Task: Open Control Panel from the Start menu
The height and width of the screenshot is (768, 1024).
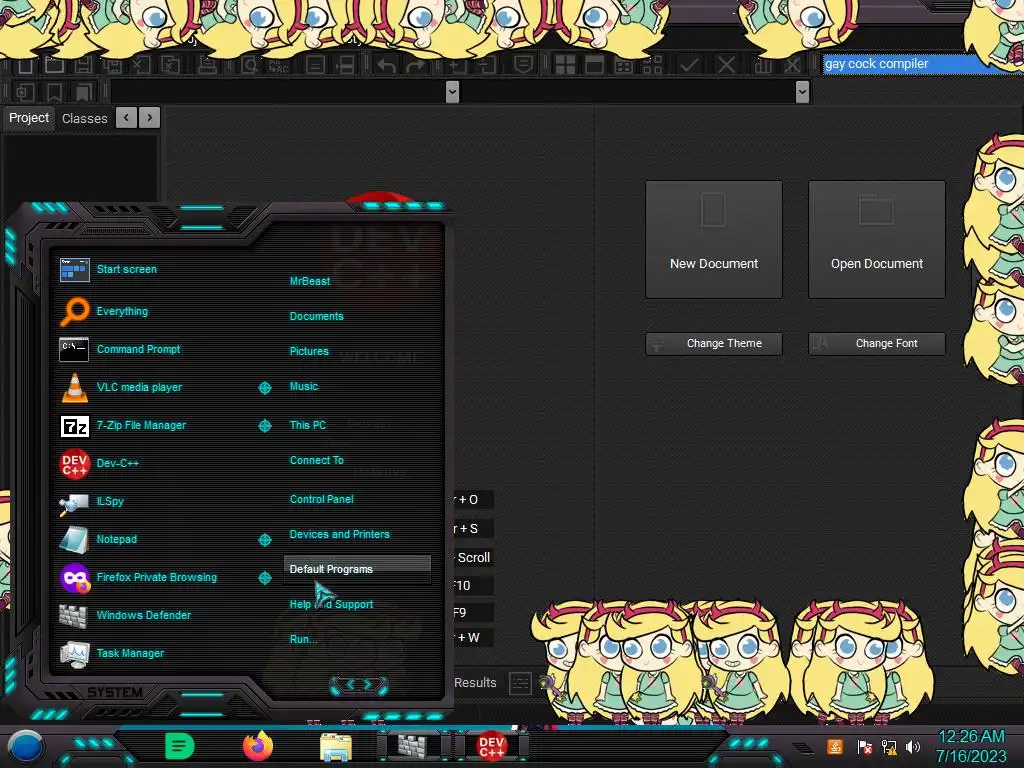Action: [x=321, y=499]
